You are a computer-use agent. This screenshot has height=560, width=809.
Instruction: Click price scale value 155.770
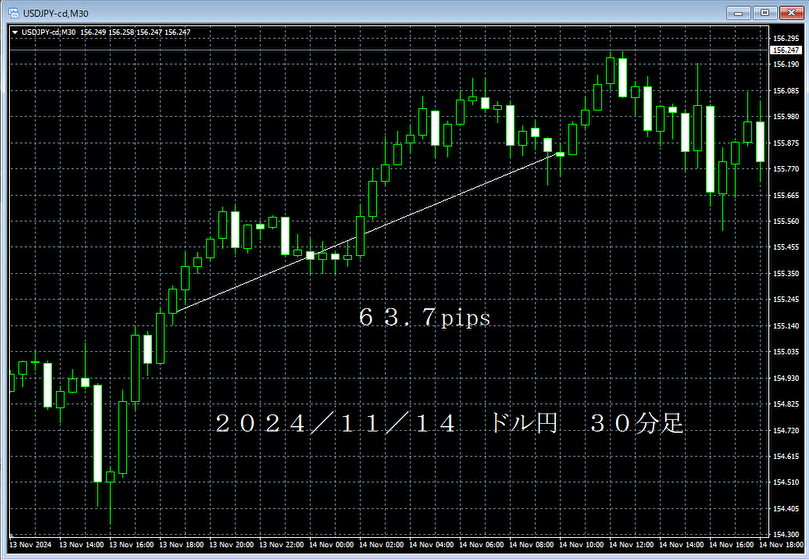pos(786,169)
